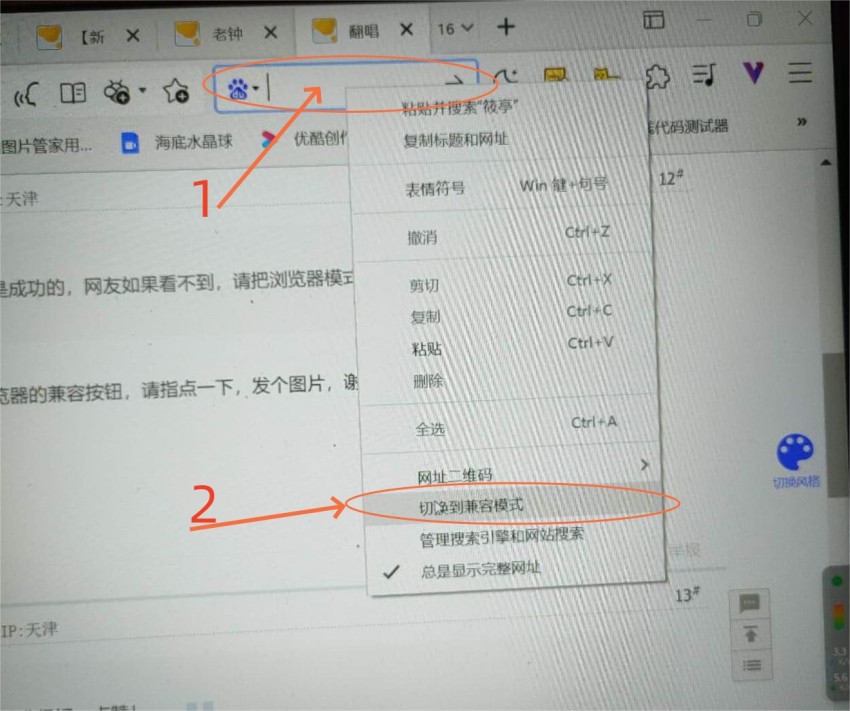Screen dimensions: 850x711
Task: Toggle 总是显示完整网址 checked option
Action: click(482, 569)
